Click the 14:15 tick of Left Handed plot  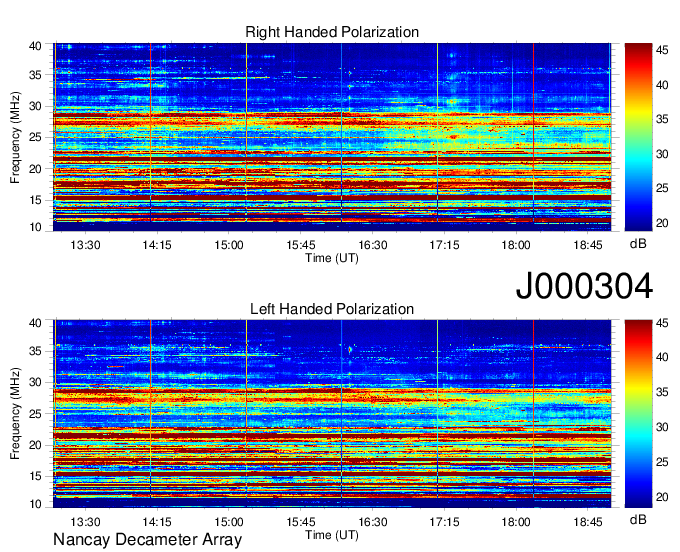click(157, 522)
